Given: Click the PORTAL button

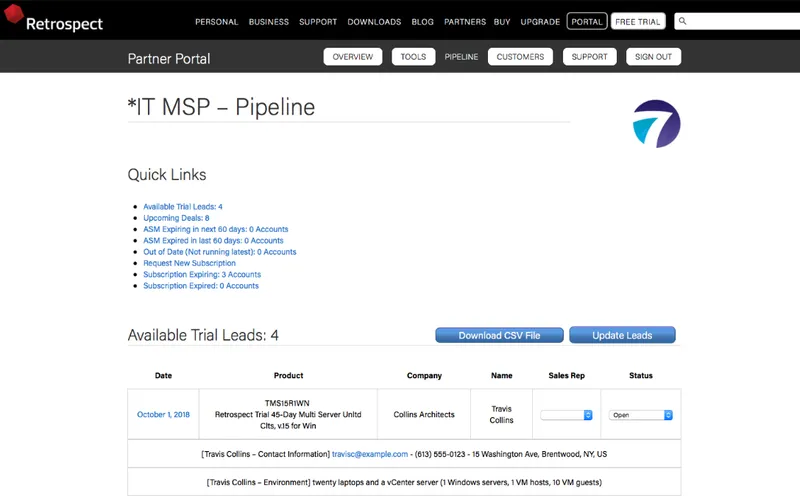Looking at the screenshot, I should (x=587, y=21).
